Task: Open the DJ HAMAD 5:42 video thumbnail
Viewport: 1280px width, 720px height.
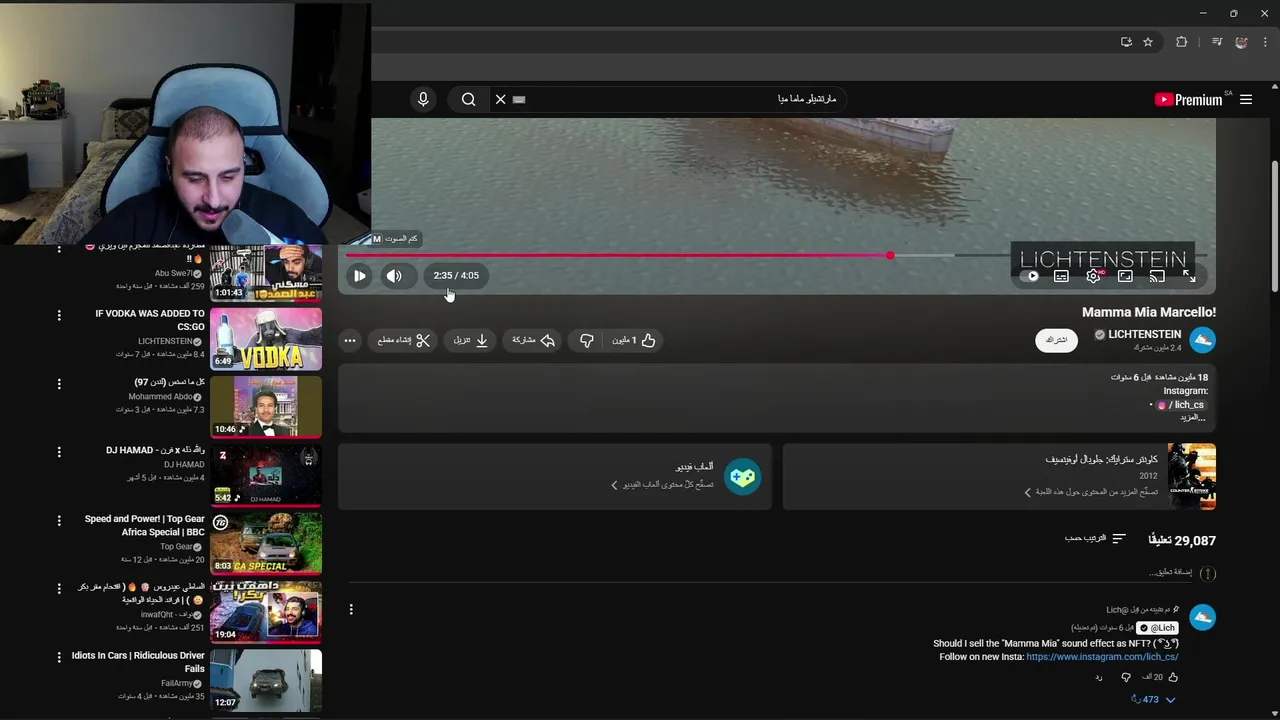Action: tap(266, 476)
